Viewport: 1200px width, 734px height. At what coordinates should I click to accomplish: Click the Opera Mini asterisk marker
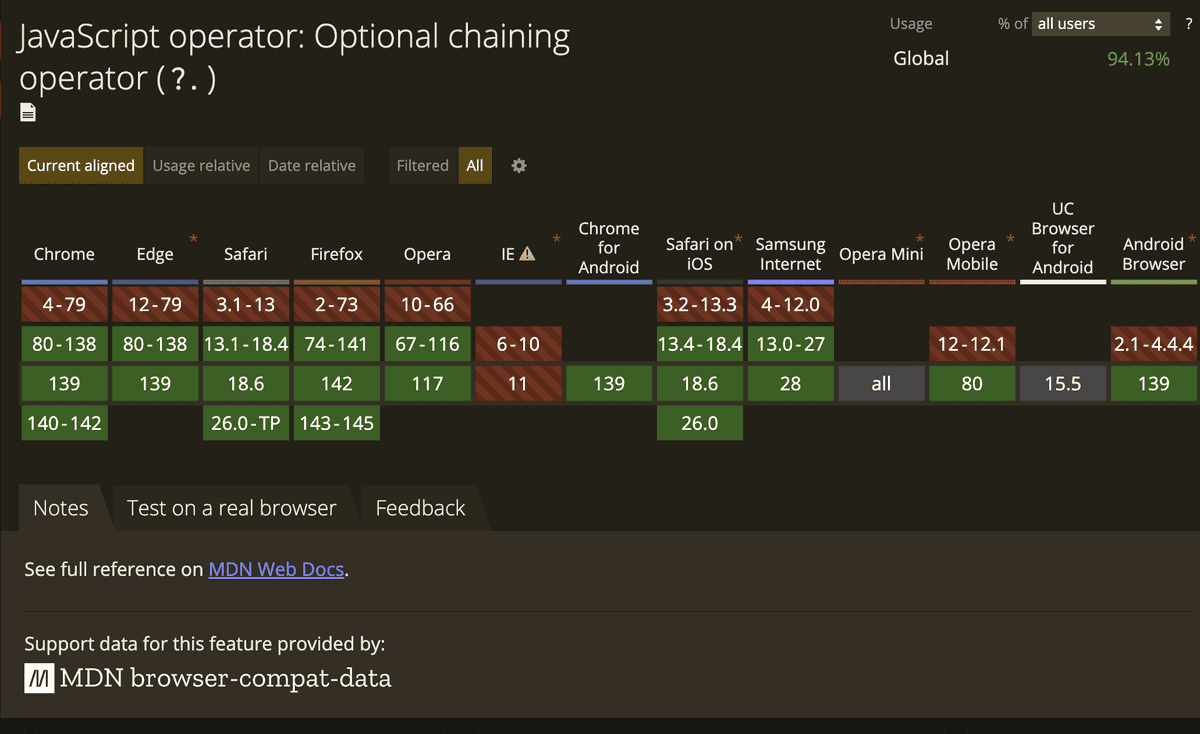(919, 240)
